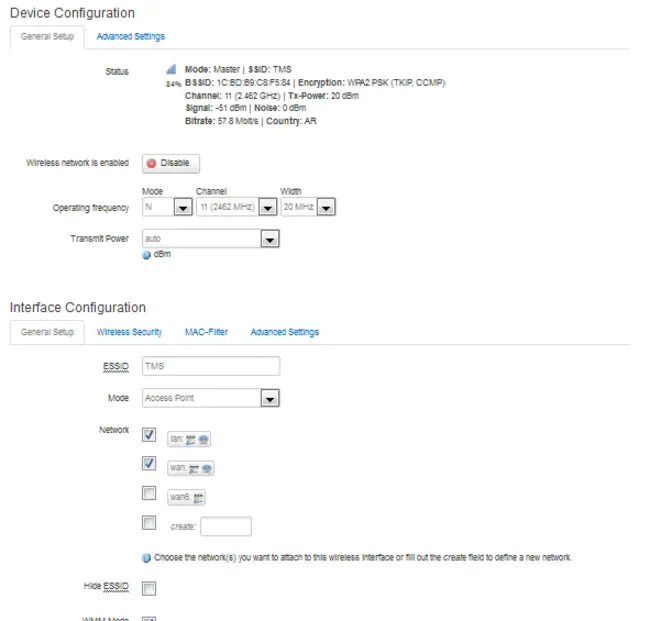Click the signal strength icon in Status
This screenshot has height=621, width=650.
pos(171,70)
